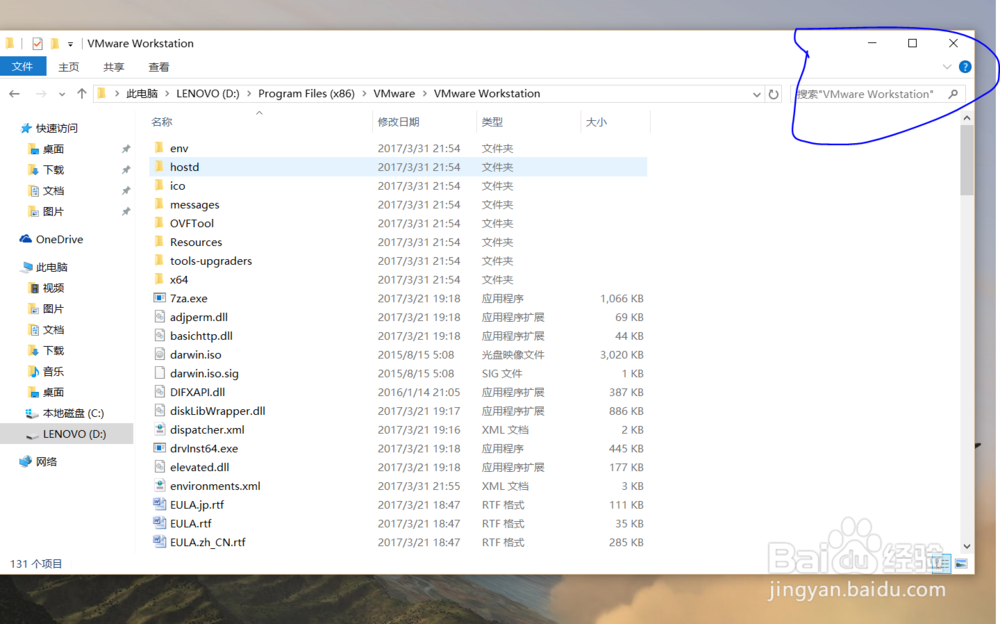The width and height of the screenshot is (1000, 624).
Task: Go back with the left arrow
Action: 15,94
